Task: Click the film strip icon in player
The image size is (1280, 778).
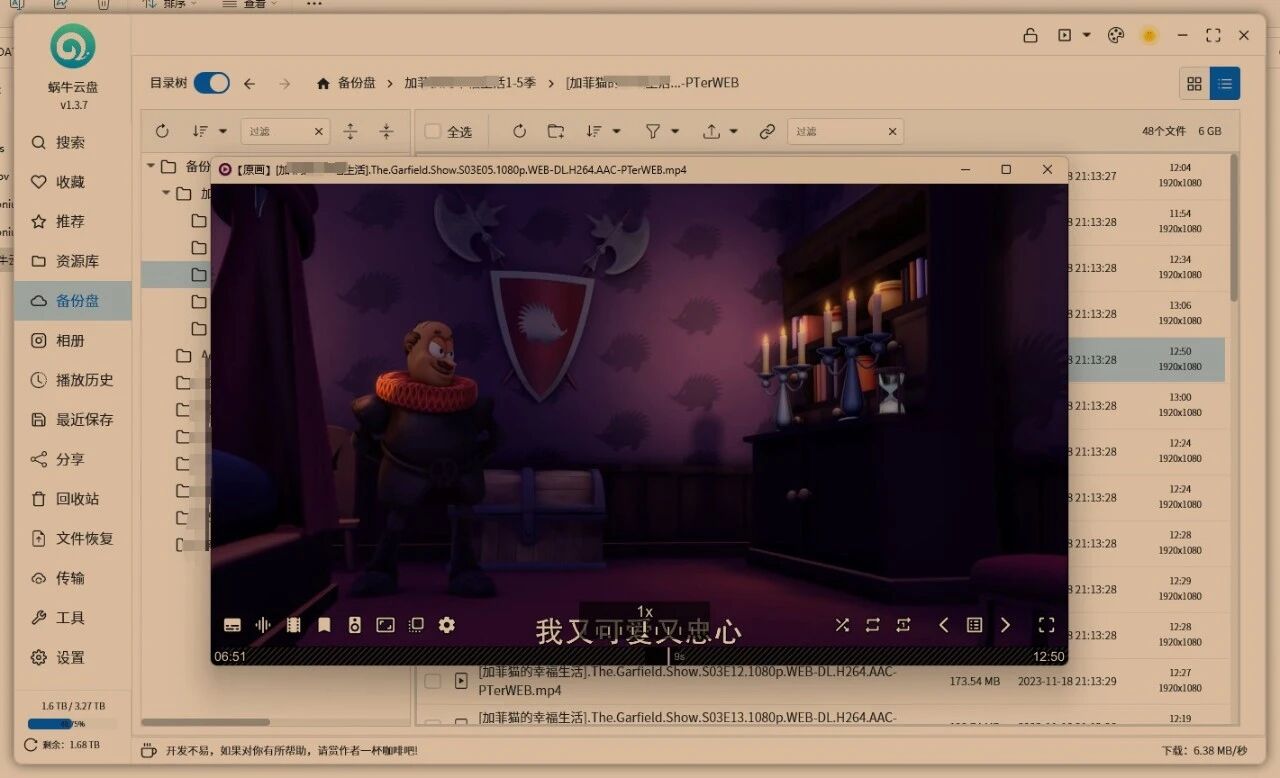Action: pyautogui.click(x=293, y=625)
